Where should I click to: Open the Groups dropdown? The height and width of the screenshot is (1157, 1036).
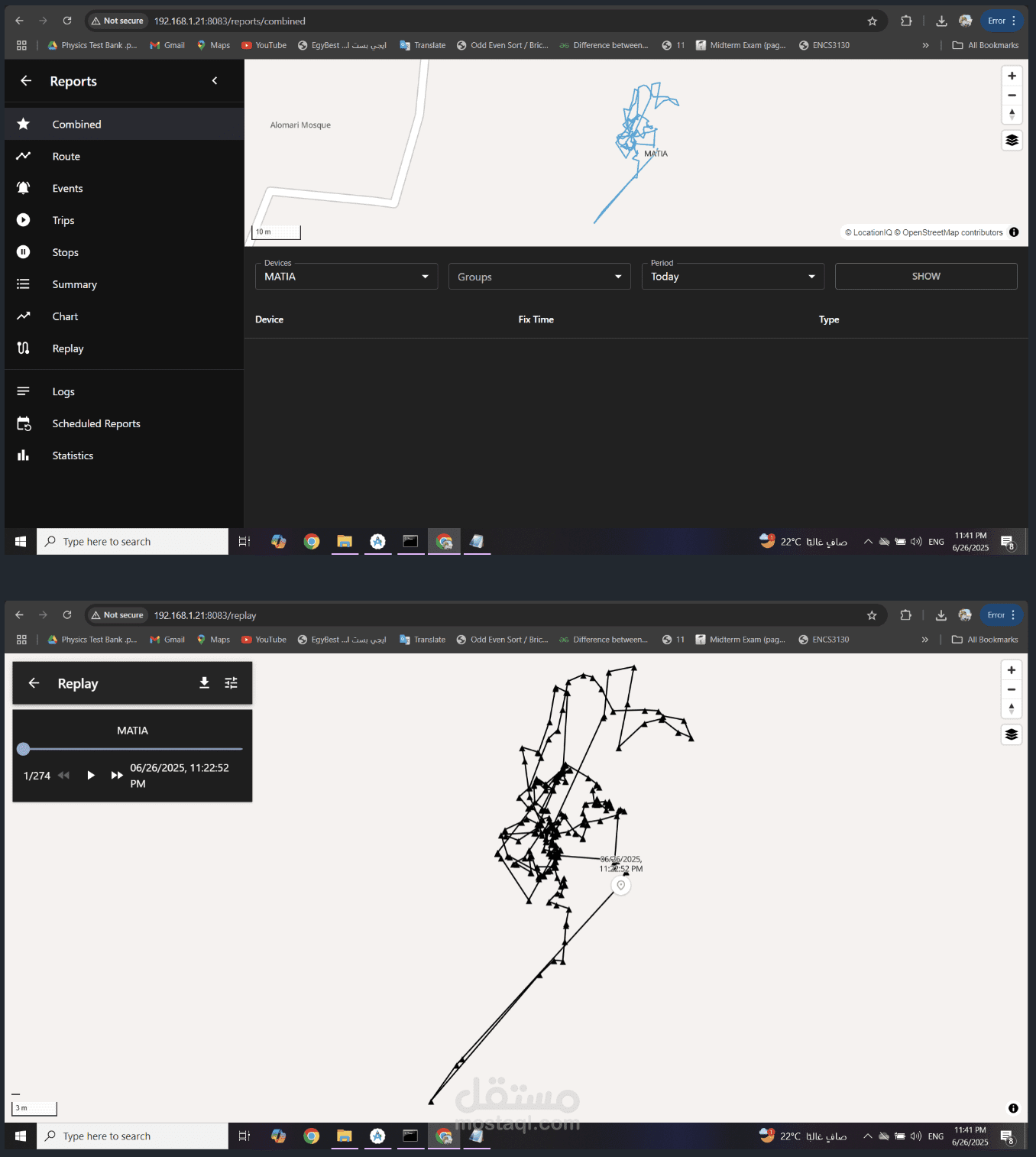pos(539,277)
